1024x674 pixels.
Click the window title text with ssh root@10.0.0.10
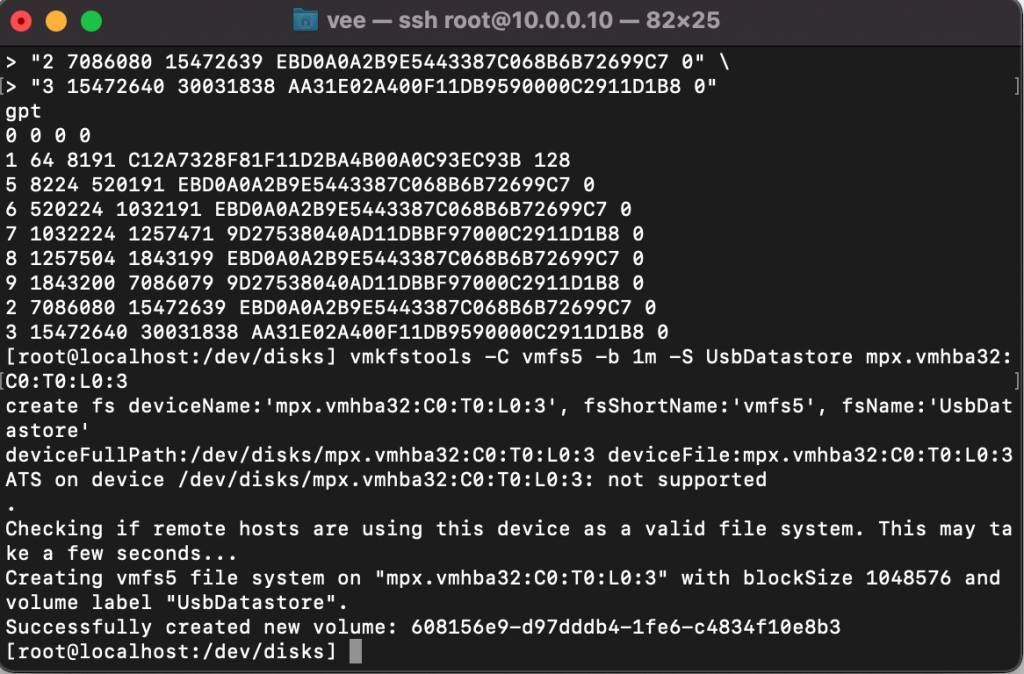click(x=523, y=20)
